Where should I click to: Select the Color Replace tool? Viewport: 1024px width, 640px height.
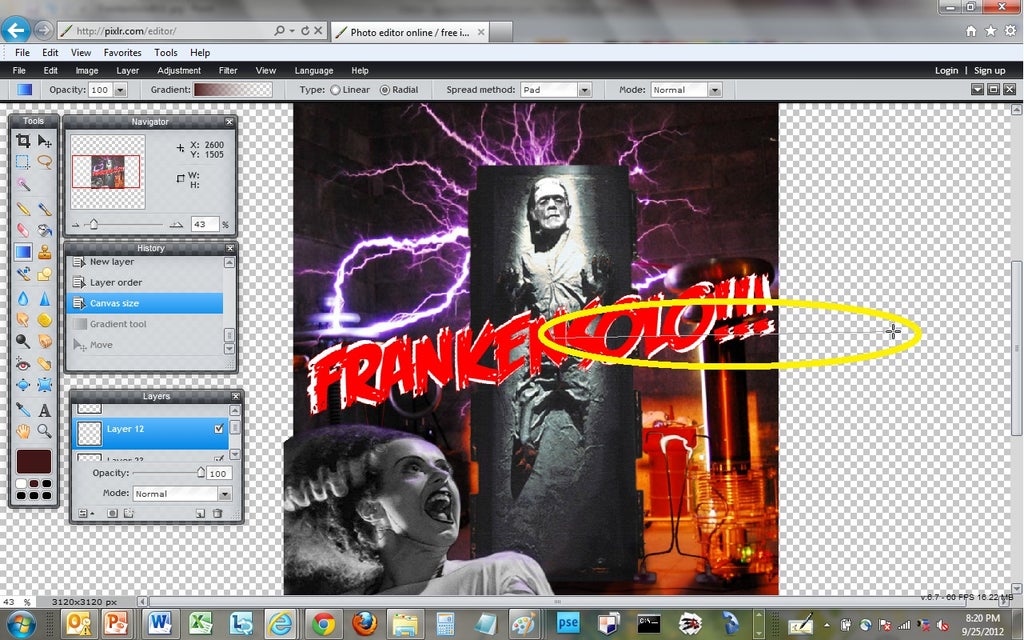23,274
